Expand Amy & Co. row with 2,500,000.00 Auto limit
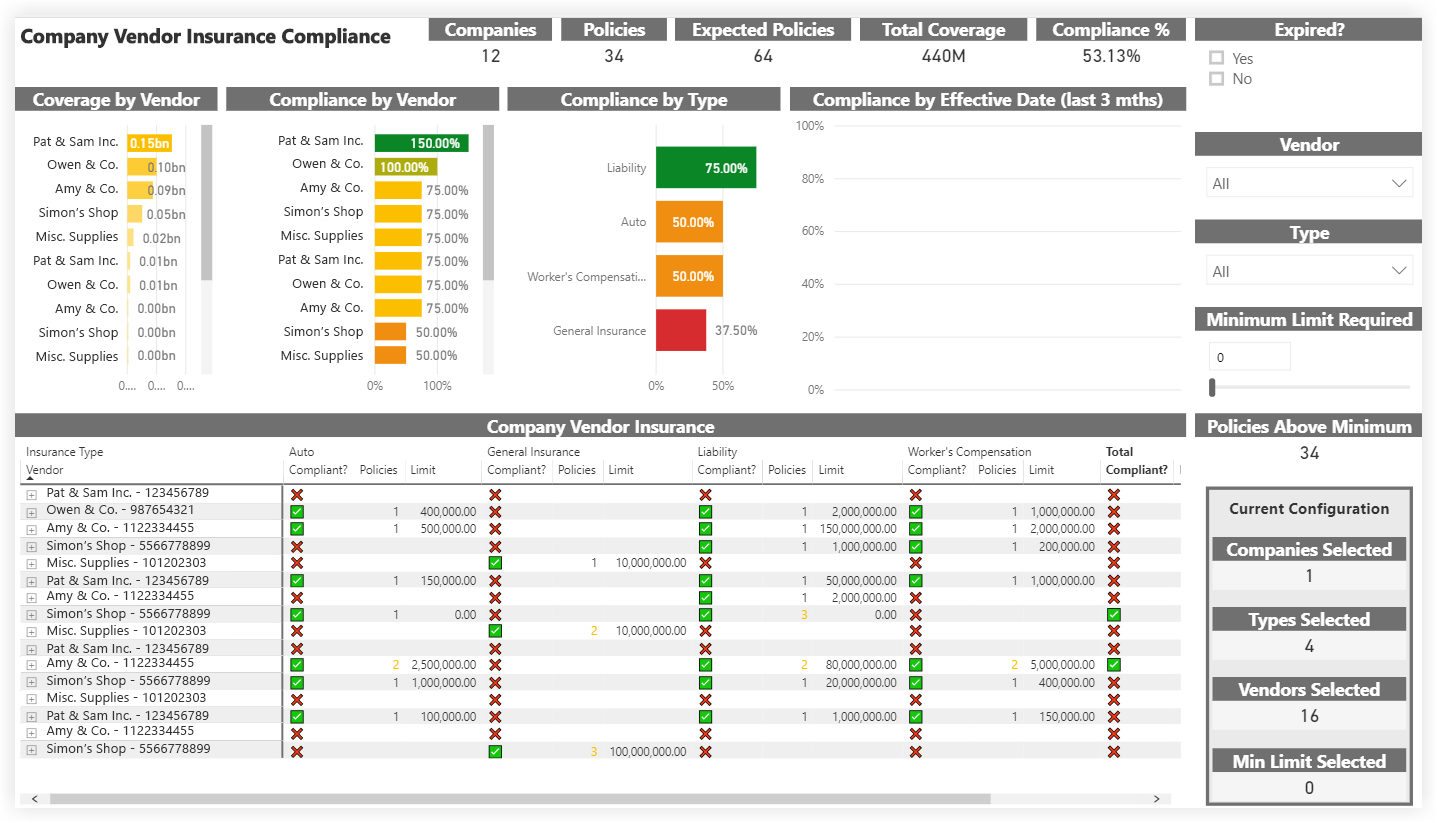 (x=32, y=664)
